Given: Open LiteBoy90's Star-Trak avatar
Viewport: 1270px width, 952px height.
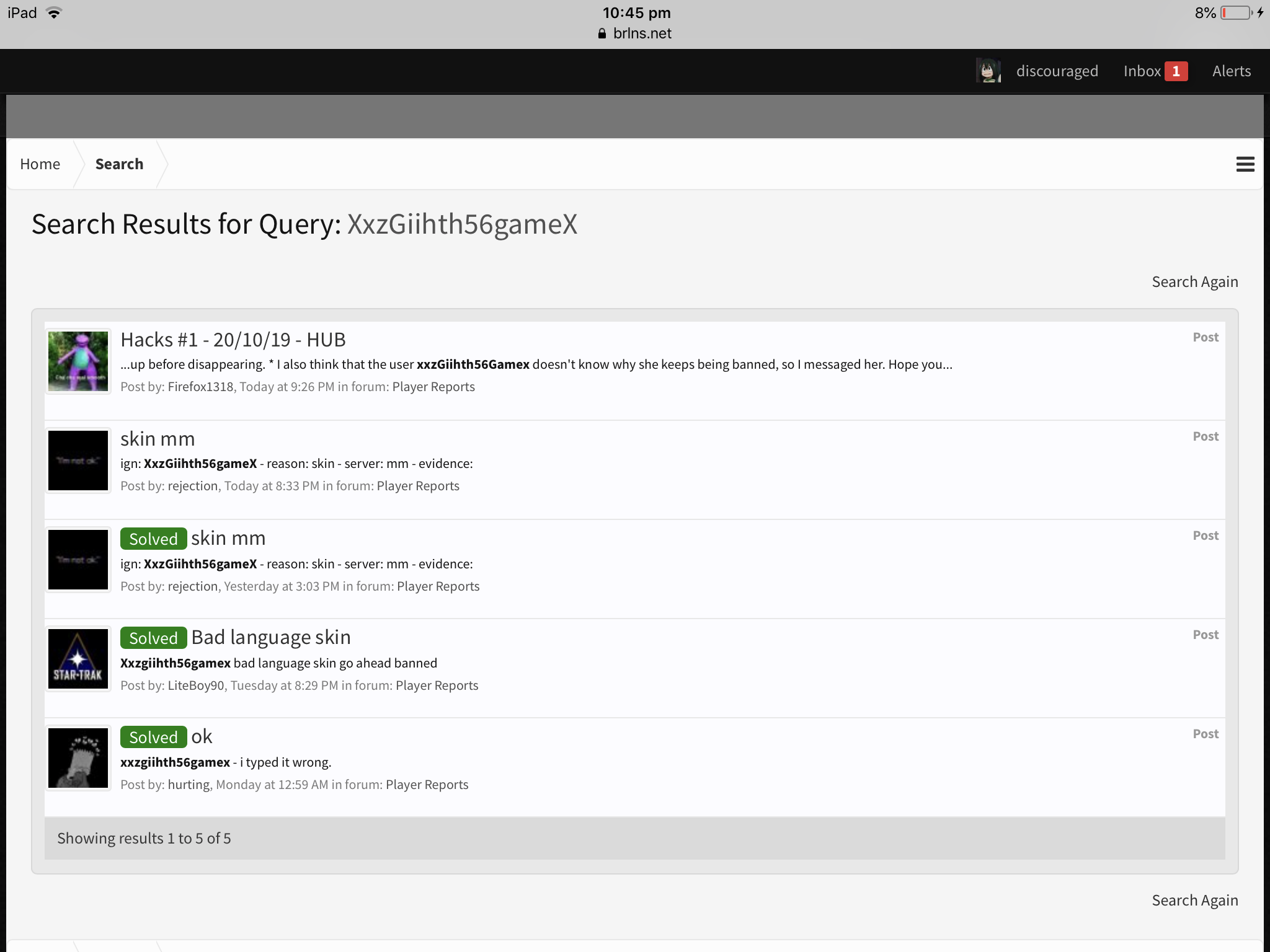Looking at the screenshot, I should click(78, 659).
